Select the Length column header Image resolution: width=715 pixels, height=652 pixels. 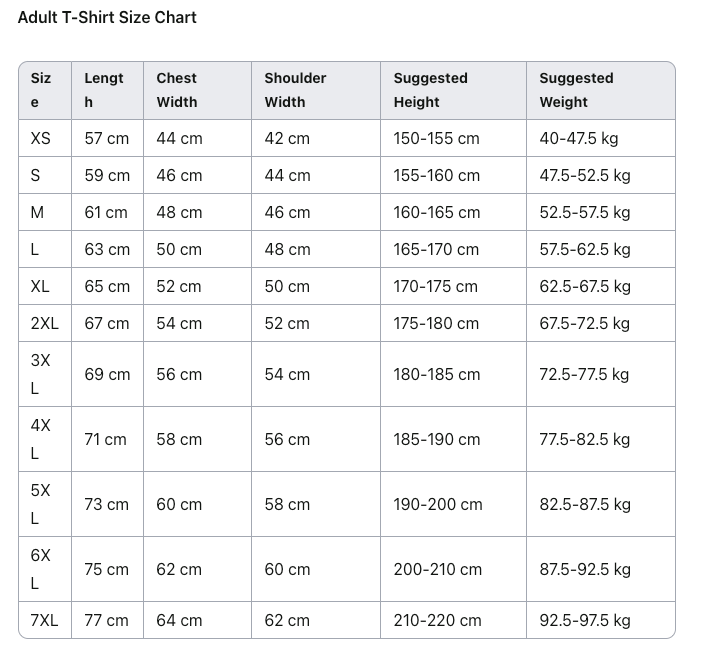point(104,90)
